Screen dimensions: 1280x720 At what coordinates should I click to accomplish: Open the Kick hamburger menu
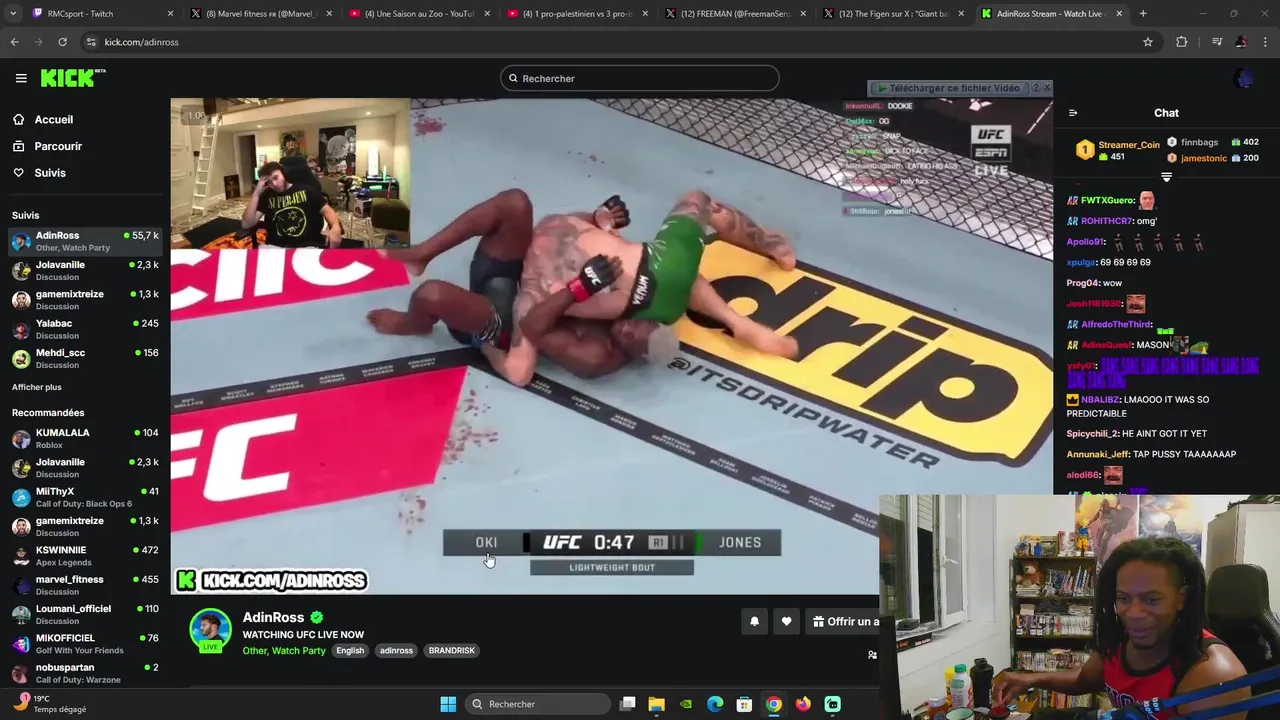[21, 78]
